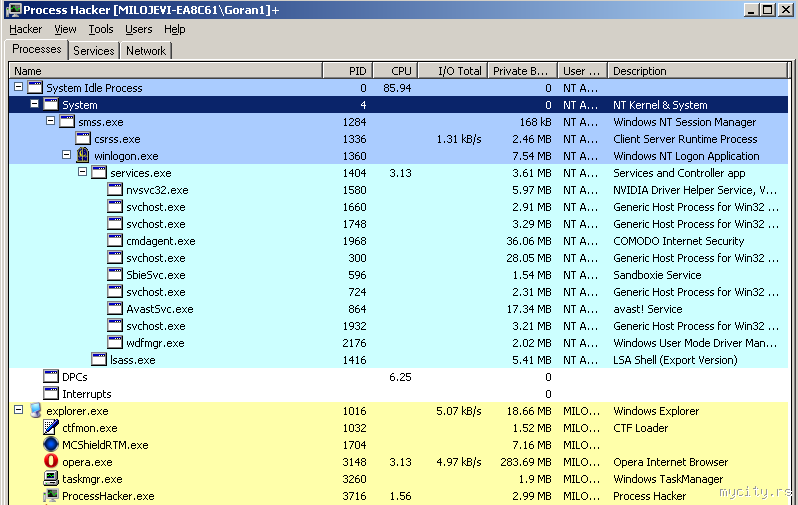Click the winlogon.exe process icon
798x505 pixels.
(83, 156)
